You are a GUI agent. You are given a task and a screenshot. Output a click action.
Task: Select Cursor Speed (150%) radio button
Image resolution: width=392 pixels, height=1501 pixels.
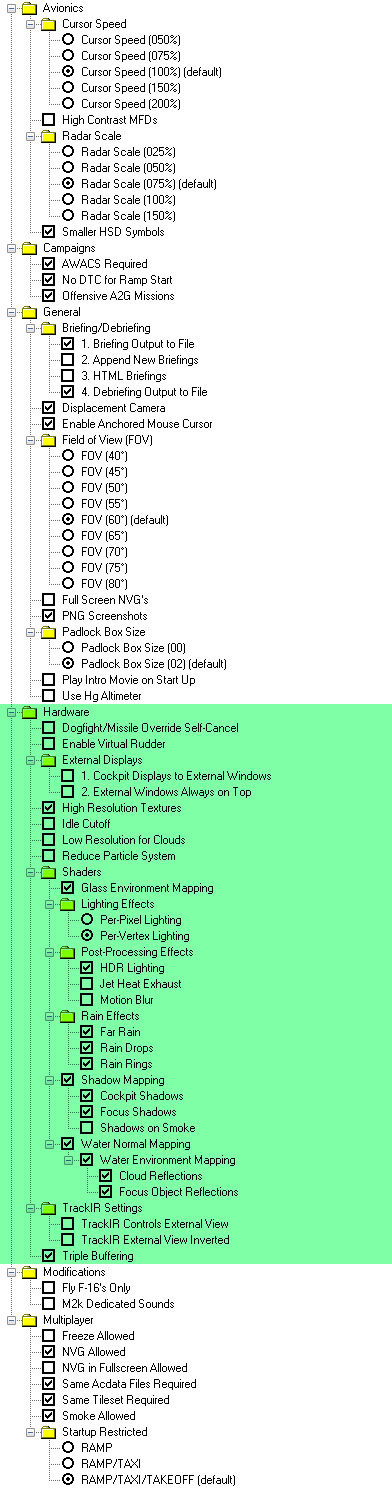pos(68,88)
